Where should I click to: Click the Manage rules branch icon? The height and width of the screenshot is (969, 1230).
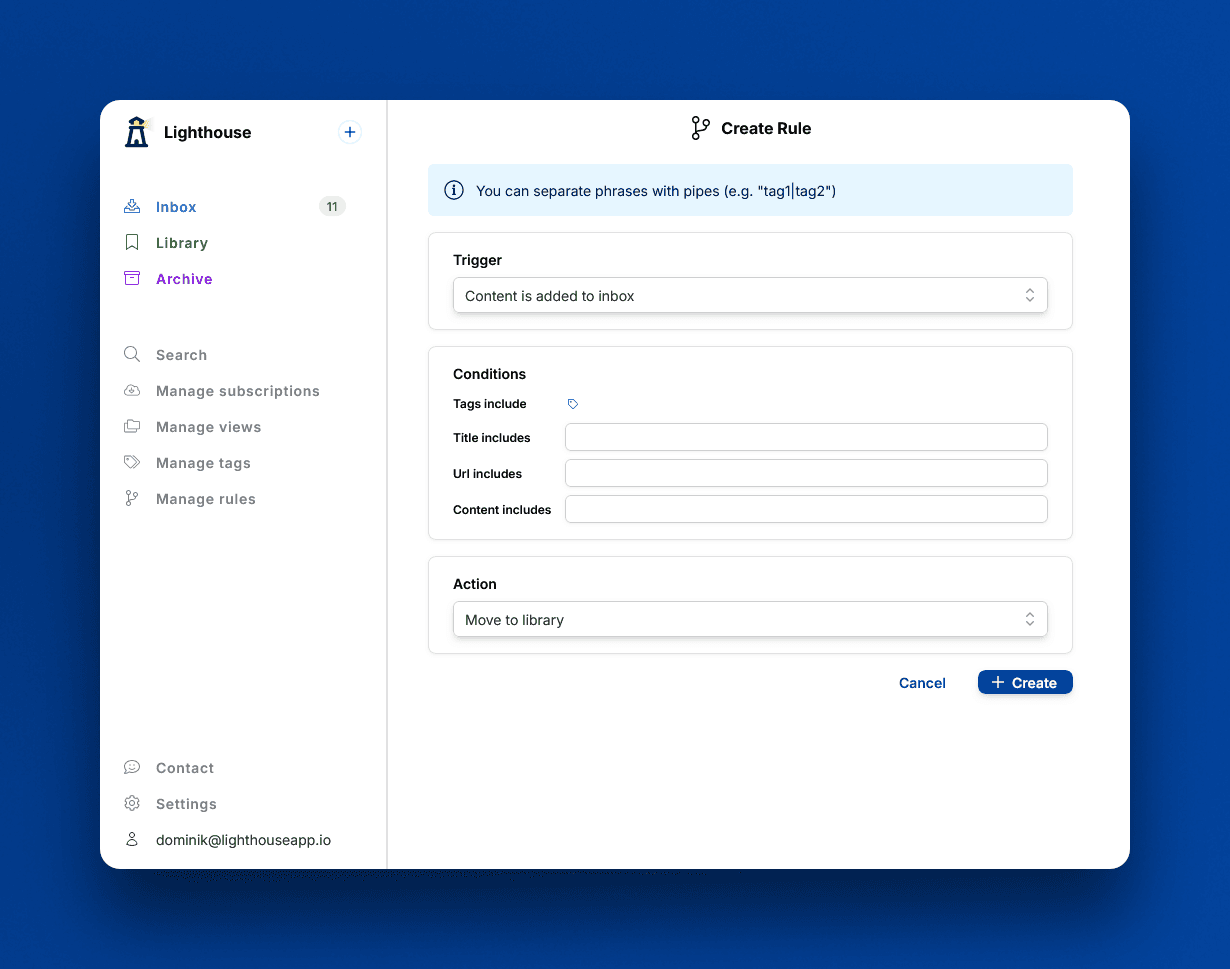(x=132, y=499)
